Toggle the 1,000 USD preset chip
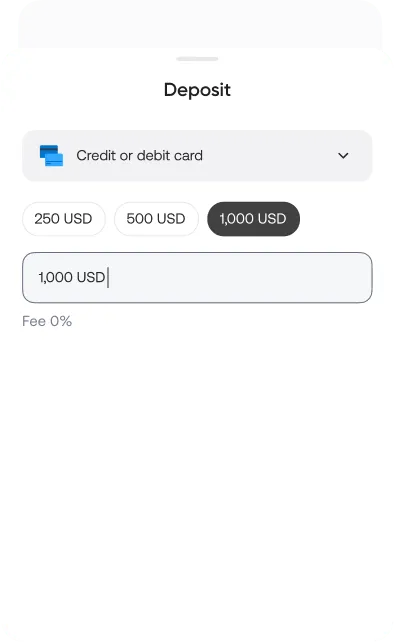The image size is (394, 642). 254,219
